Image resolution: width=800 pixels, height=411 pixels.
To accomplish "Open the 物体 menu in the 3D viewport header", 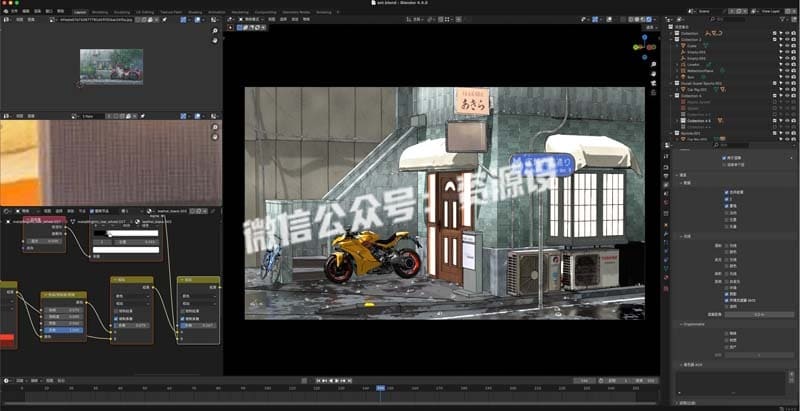I will 306,19.
